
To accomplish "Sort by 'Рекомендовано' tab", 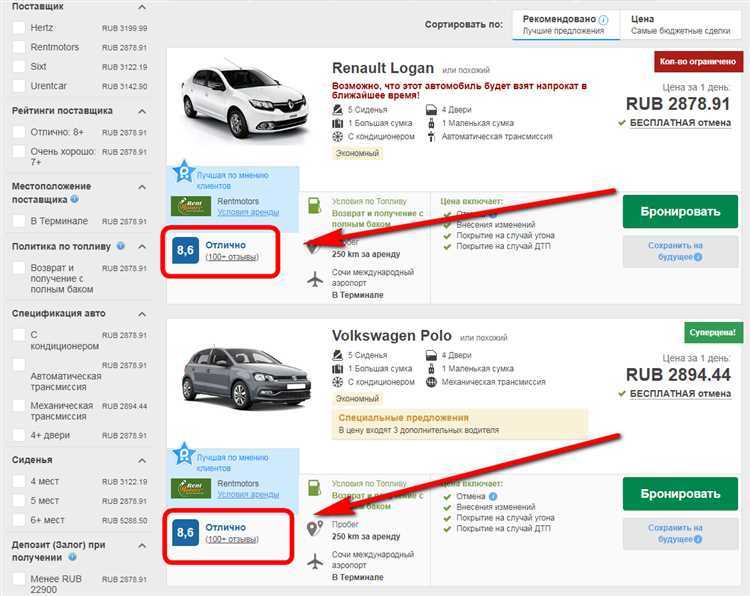I will click(x=565, y=25).
